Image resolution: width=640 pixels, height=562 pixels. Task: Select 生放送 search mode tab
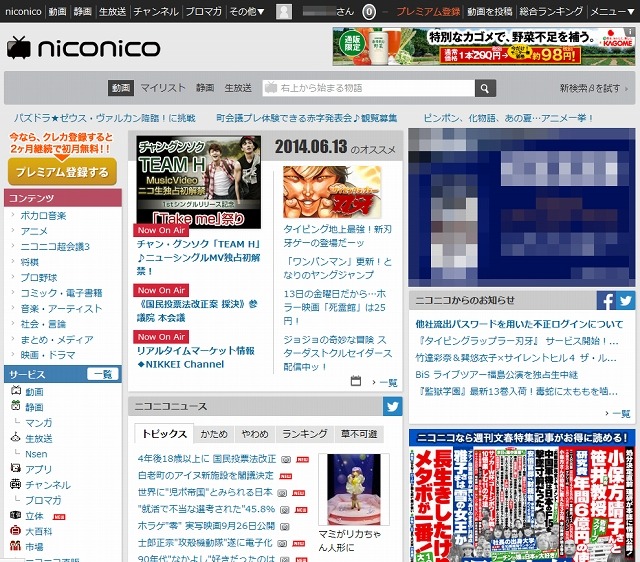238,88
